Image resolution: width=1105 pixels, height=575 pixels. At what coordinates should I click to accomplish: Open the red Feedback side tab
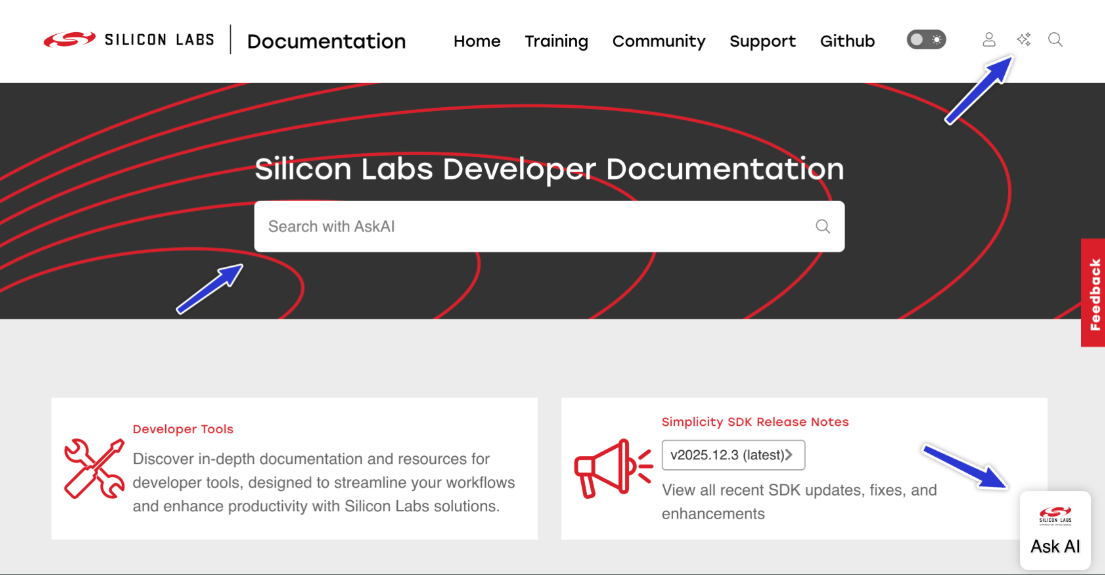click(1093, 293)
